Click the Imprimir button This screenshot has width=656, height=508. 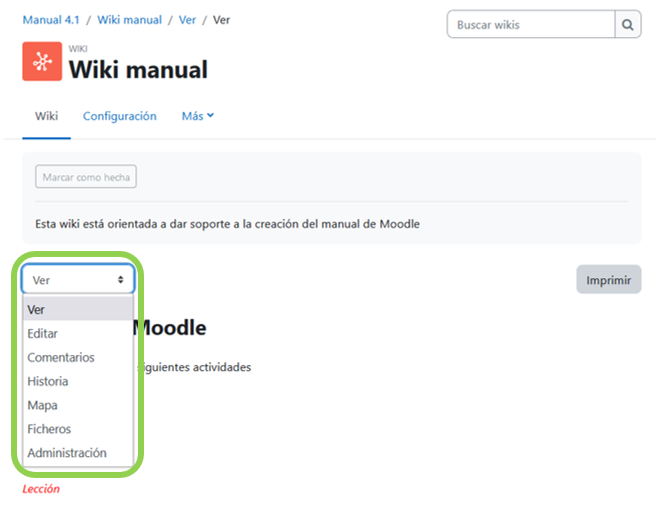coord(609,280)
